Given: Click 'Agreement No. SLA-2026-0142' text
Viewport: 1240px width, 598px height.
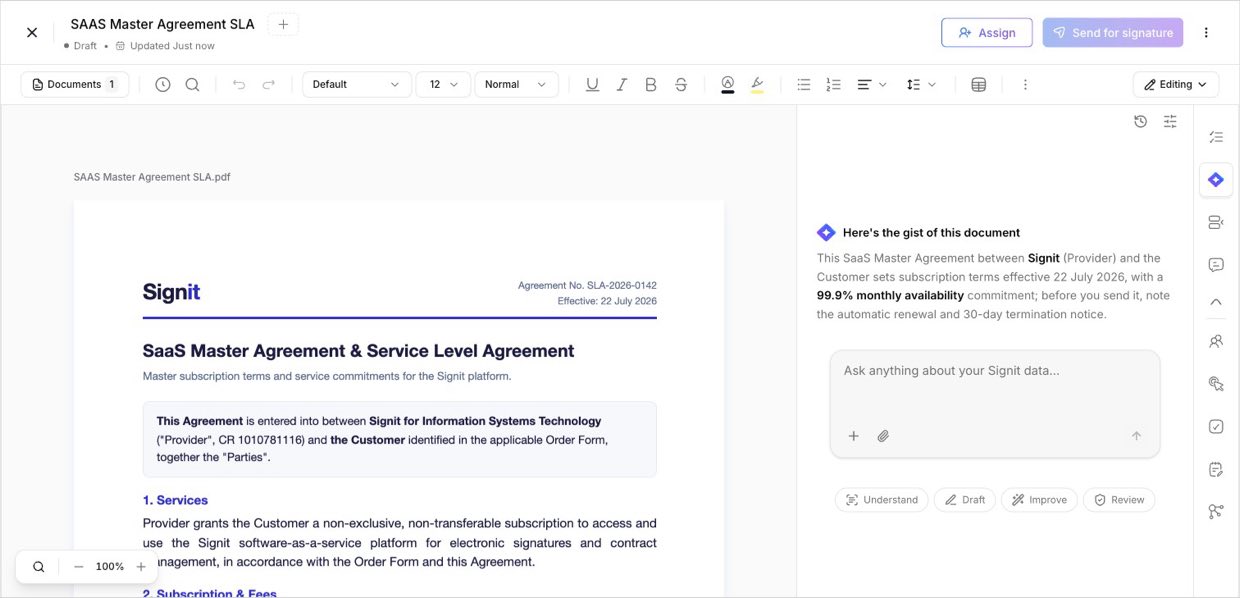Looking at the screenshot, I should coord(587,286).
